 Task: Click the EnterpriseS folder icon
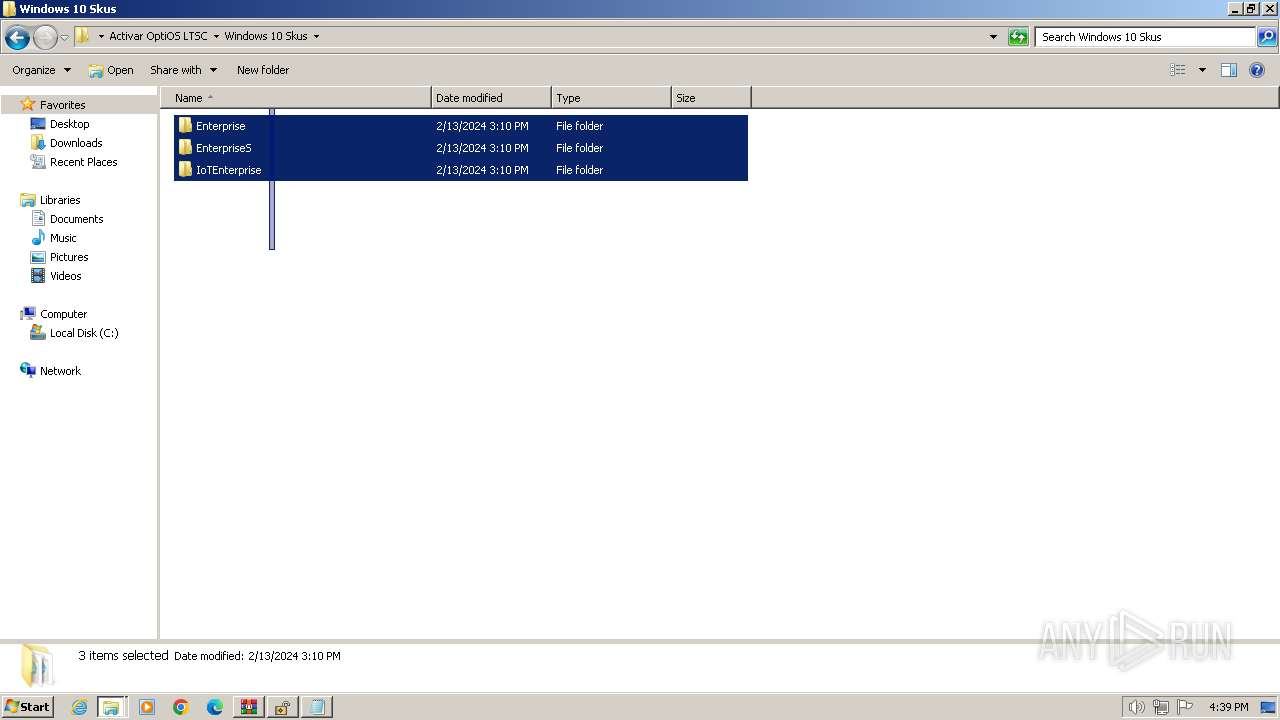pyautogui.click(x=185, y=148)
